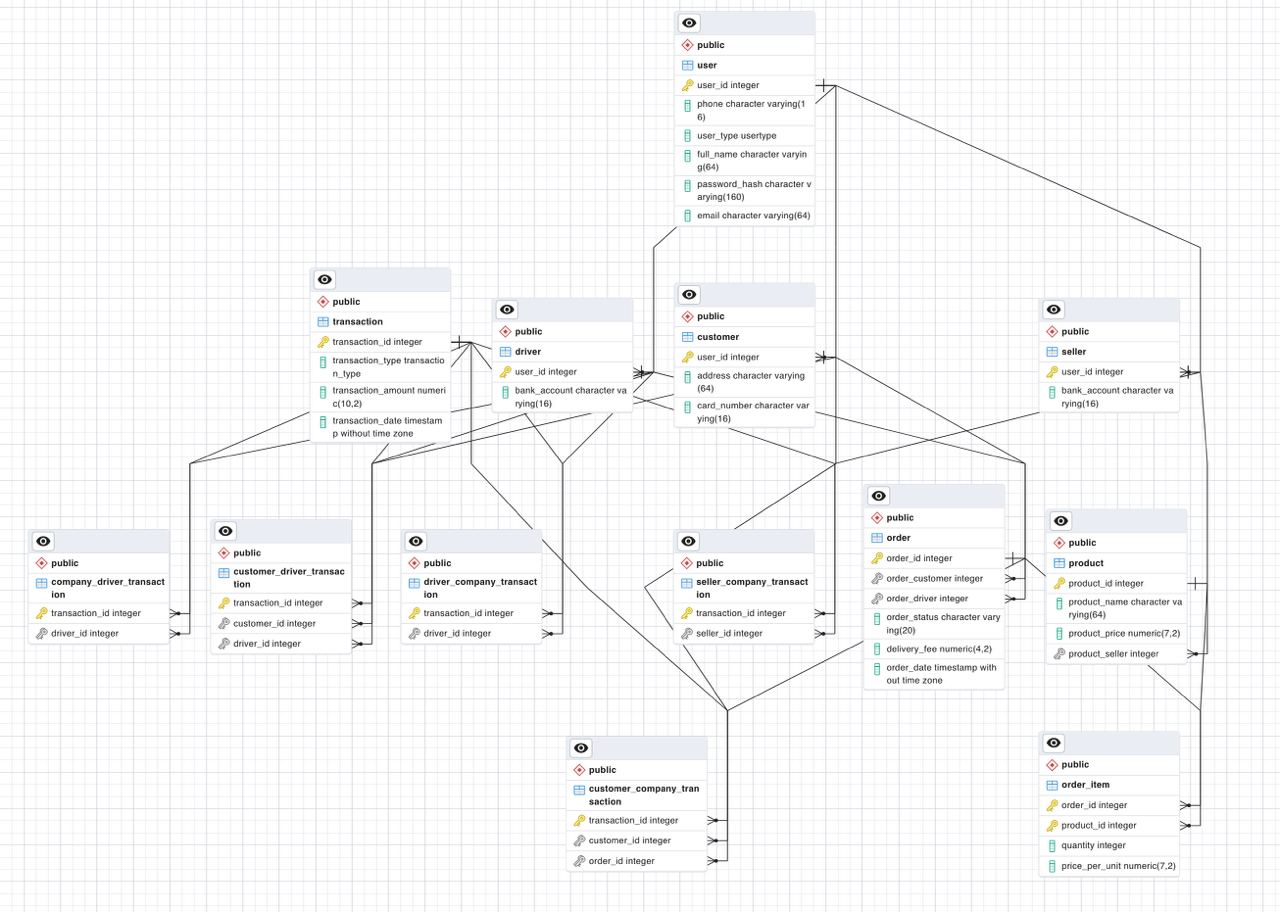Click column icon next to user_type usertype
The width and height of the screenshot is (1280, 912).
point(687,136)
